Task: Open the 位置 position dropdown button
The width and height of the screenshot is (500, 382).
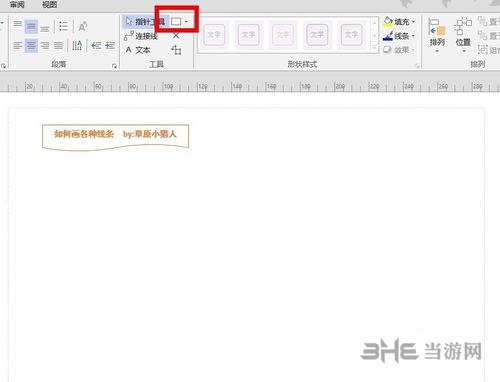Action: [463, 35]
